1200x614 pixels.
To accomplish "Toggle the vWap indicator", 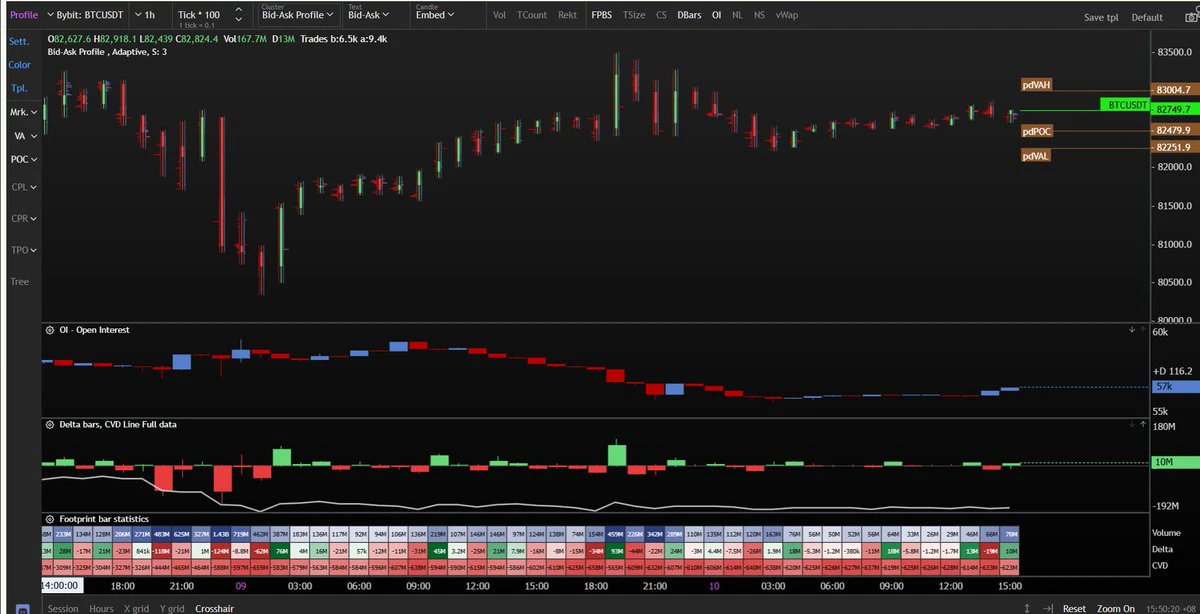I will coord(787,15).
